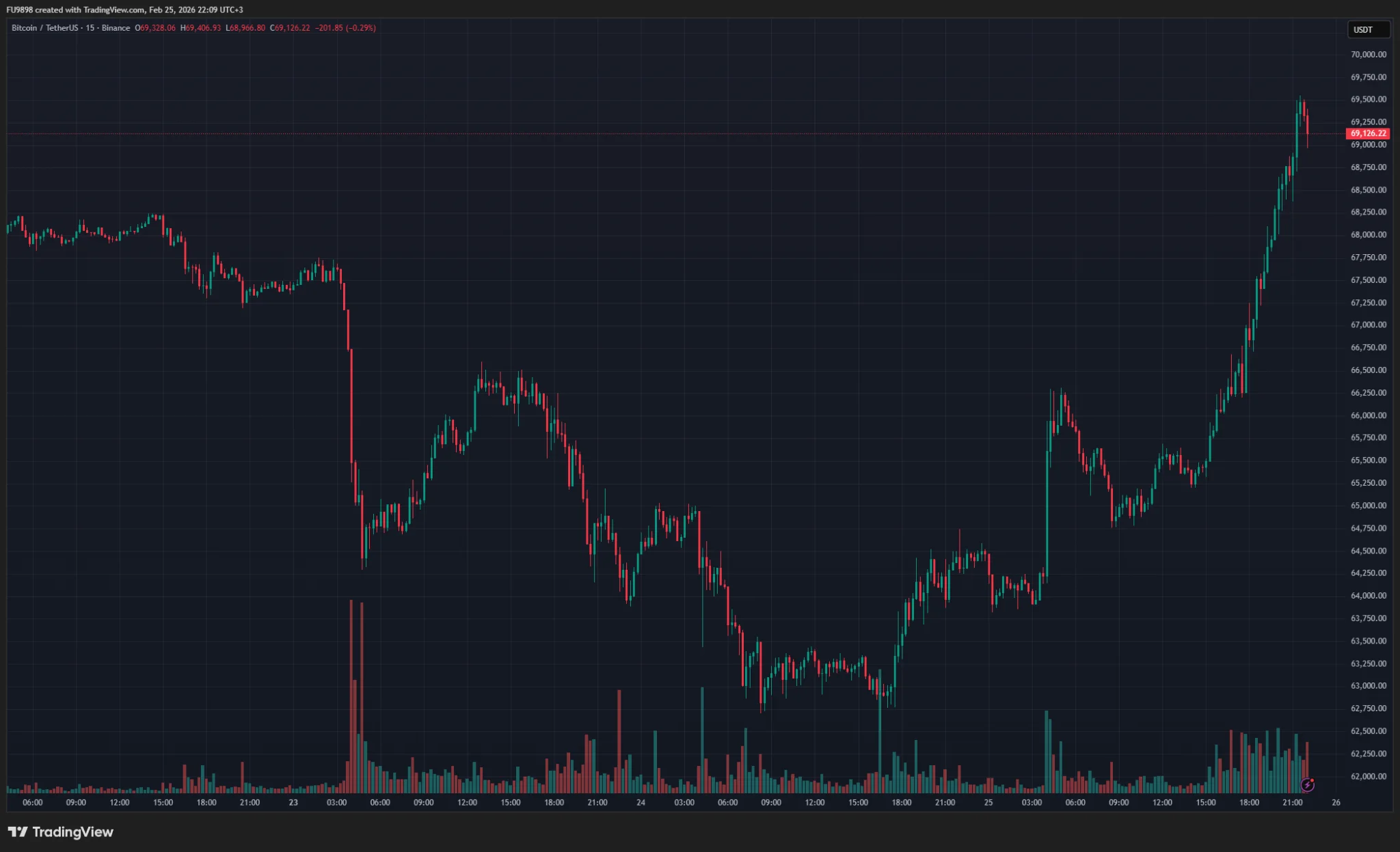Click the high price value H69,406.93

click(200, 28)
